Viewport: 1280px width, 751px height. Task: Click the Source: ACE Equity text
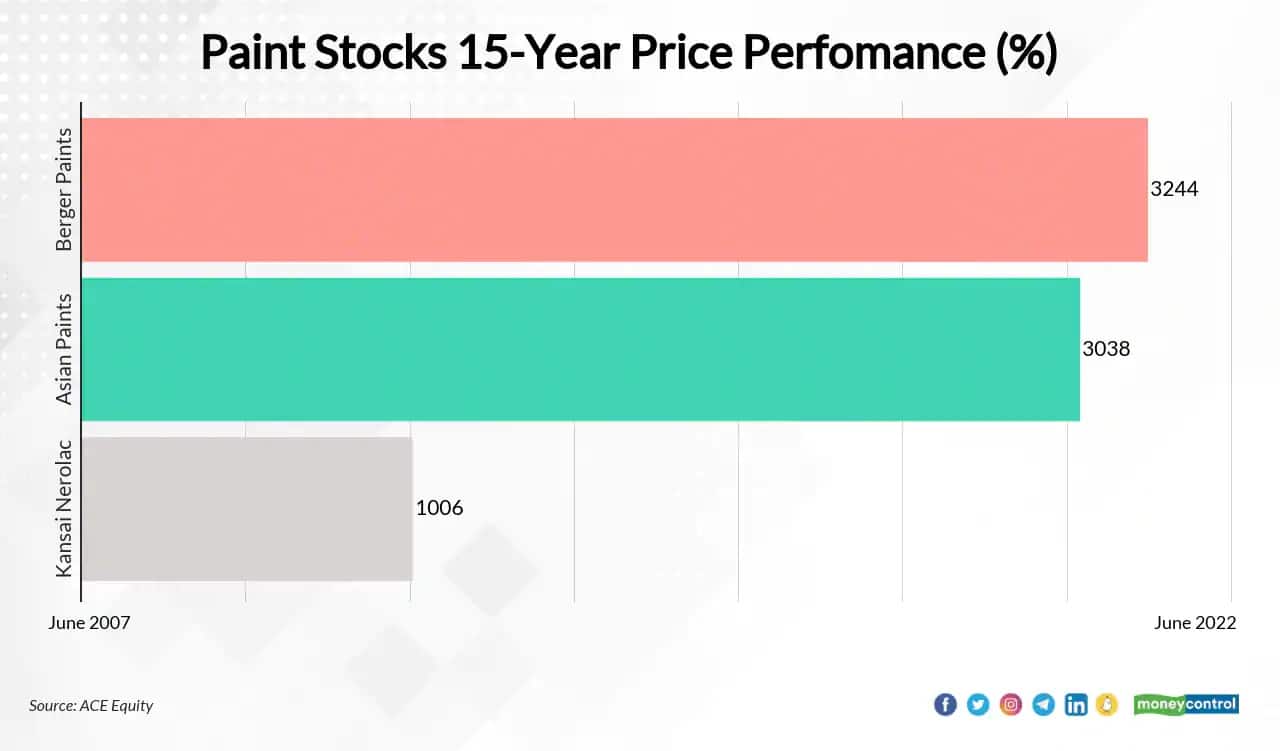(x=91, y=706)
